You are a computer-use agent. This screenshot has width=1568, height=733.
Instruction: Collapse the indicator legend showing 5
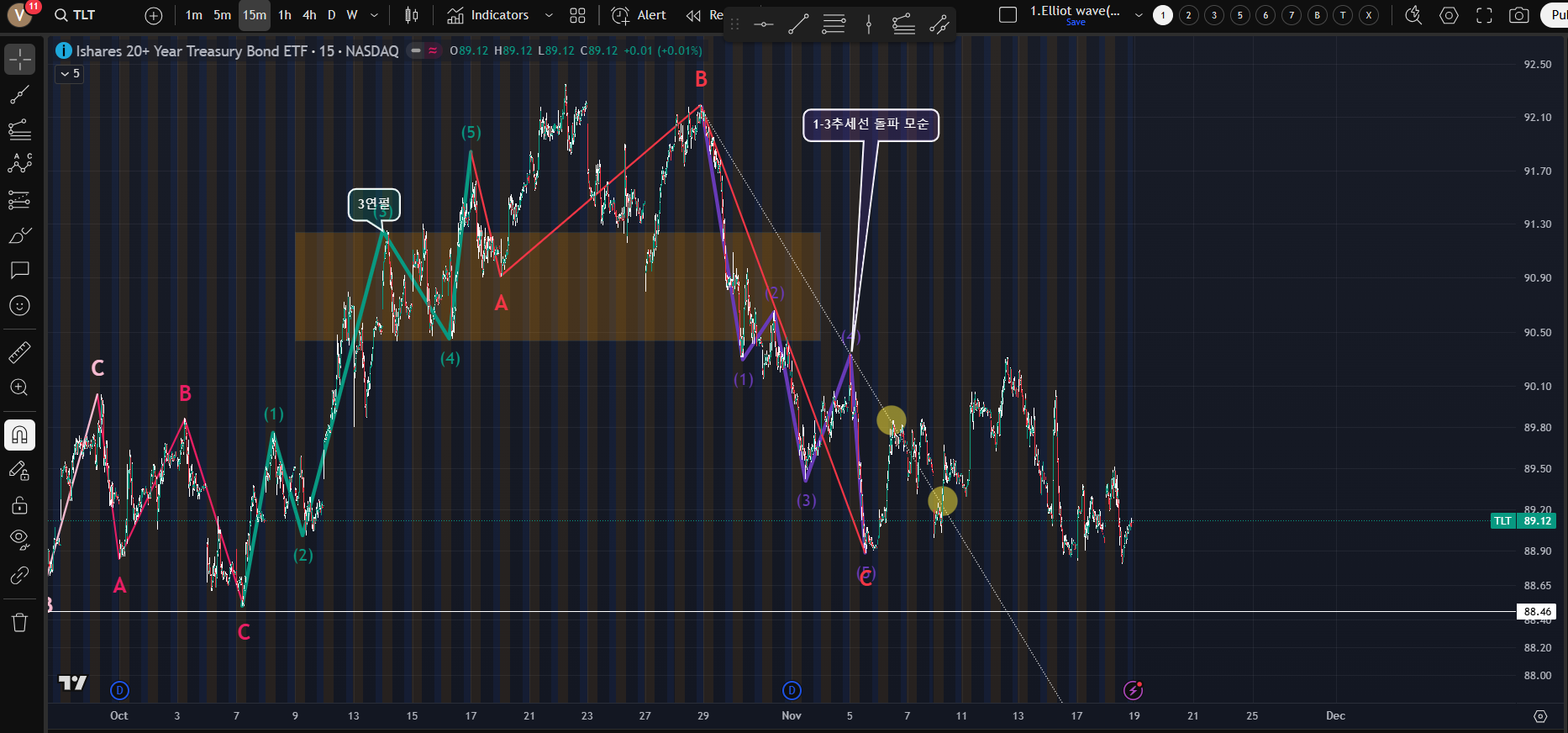[69, 74]
